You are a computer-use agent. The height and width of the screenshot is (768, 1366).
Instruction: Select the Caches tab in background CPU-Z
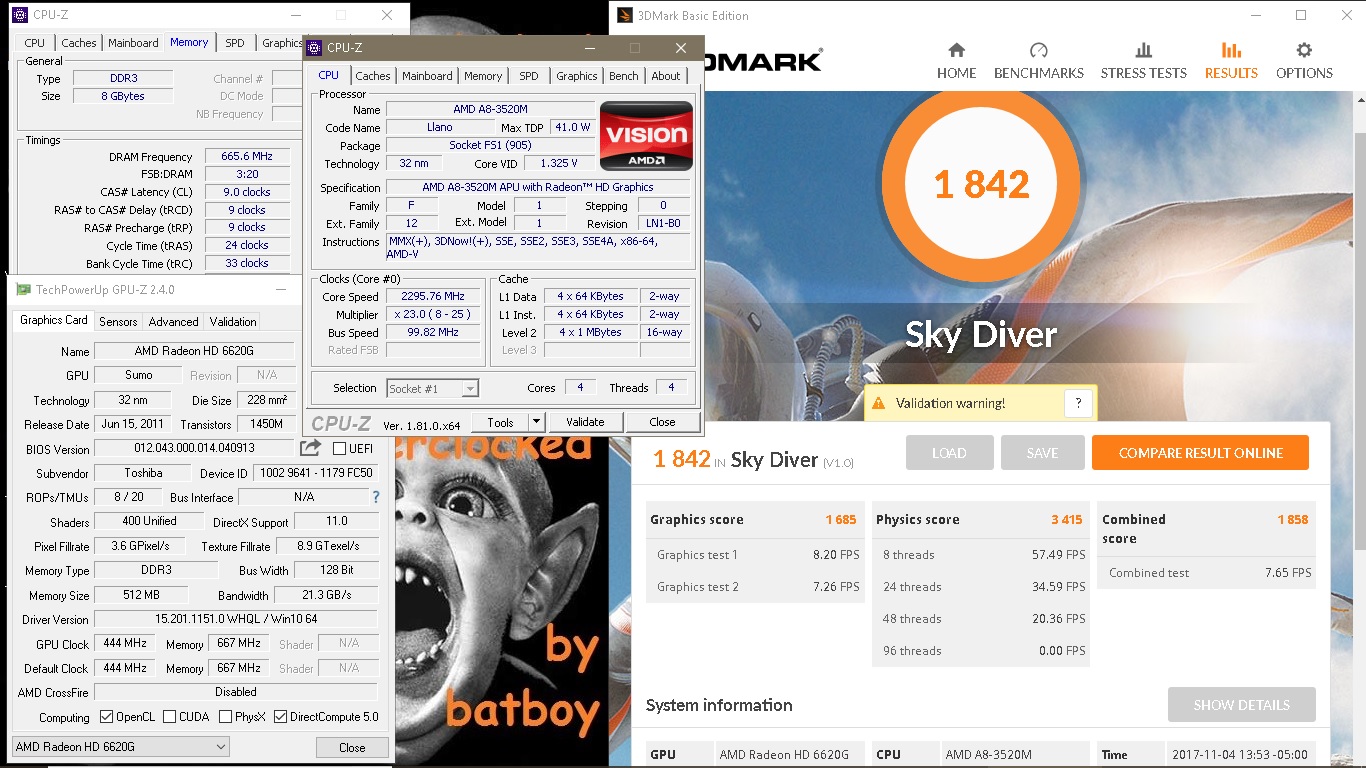click(79, 43)
